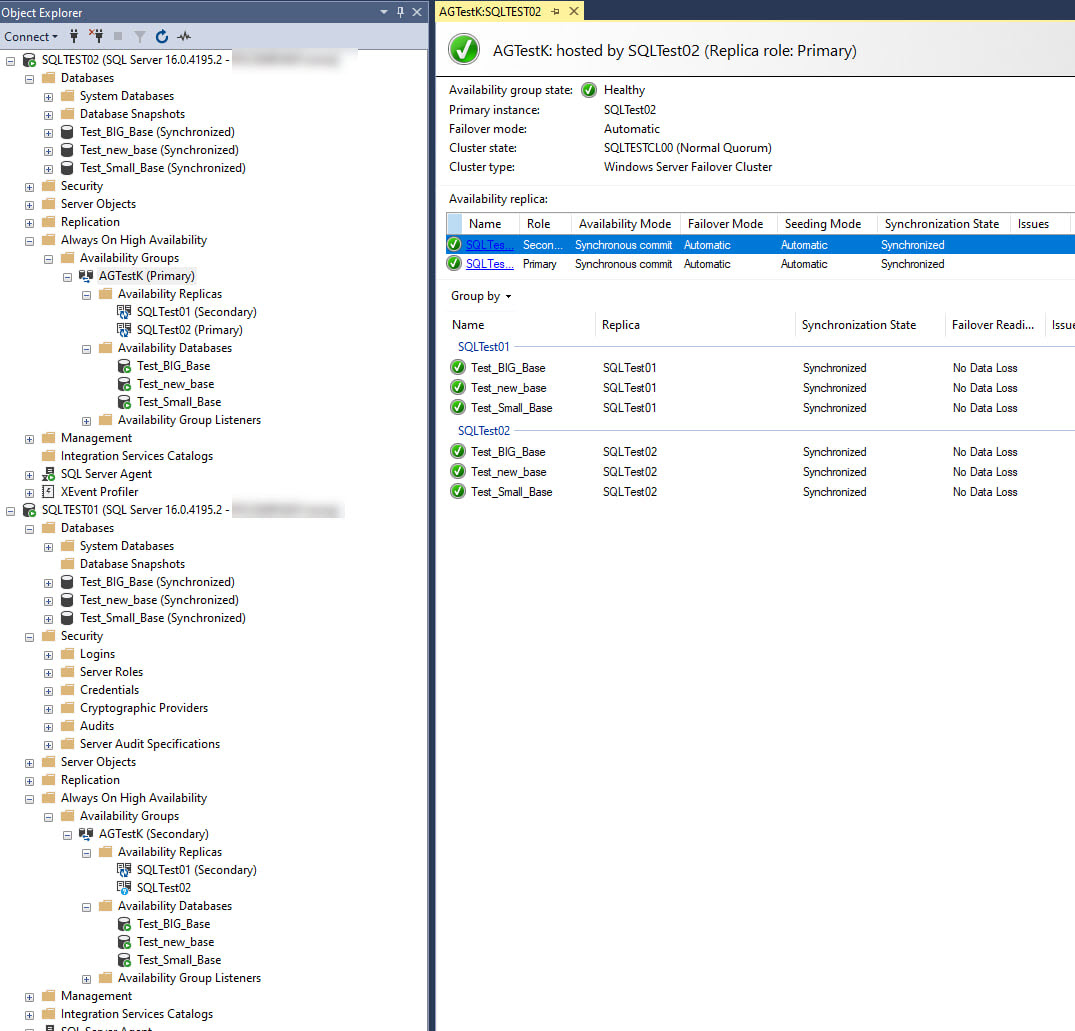Select the Audits folder
The width and height of the screenshot is (1075, 1031).
(97, 726)
